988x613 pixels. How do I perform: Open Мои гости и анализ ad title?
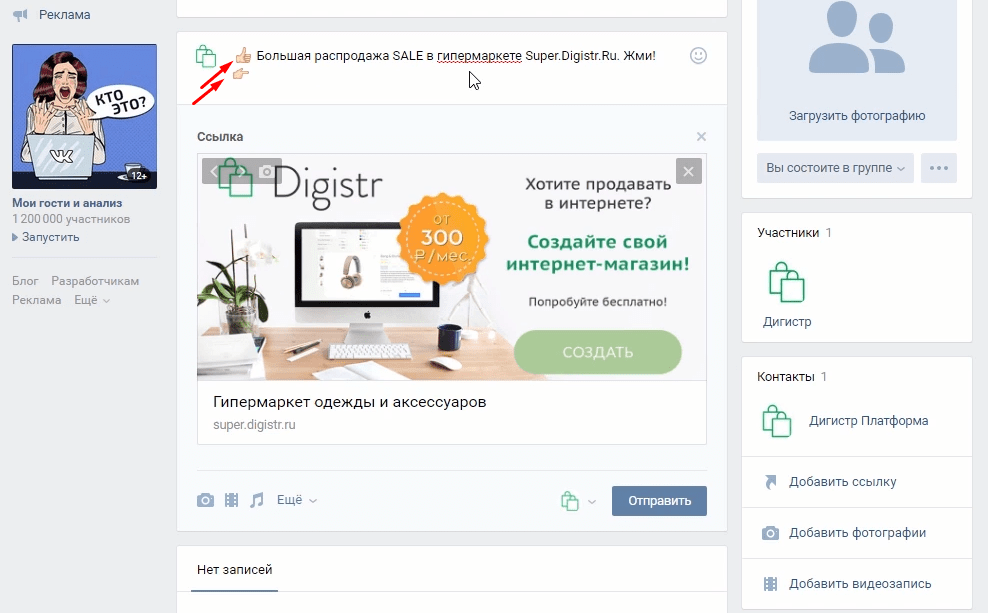click(67, 203)
